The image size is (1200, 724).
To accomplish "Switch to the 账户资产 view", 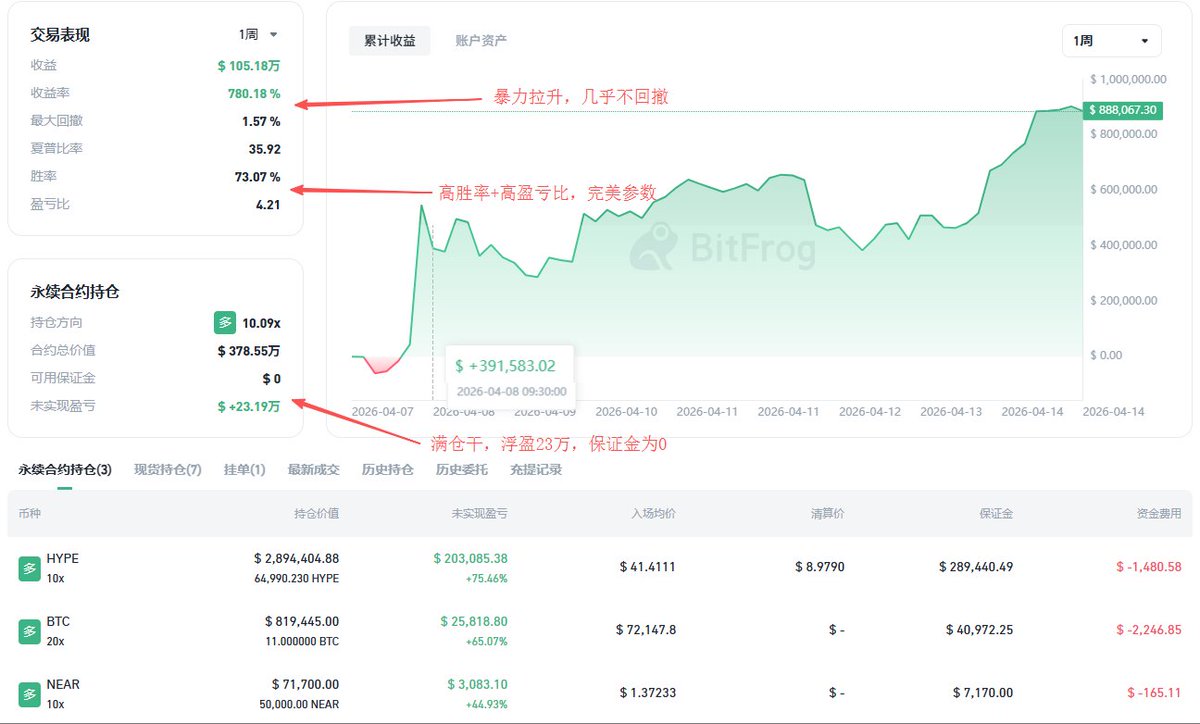I will (x=480, y=41).
